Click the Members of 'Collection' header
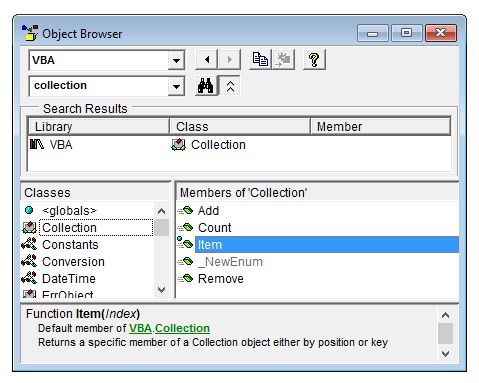The height and width of the screenshot is (383, 479). [317, 193]
